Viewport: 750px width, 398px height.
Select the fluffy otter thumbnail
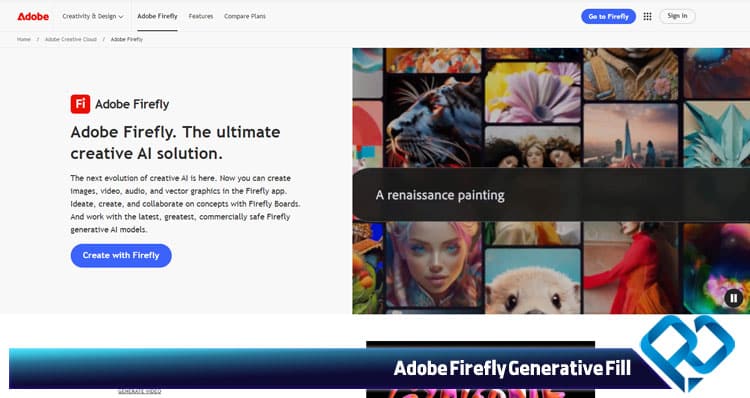pos(533,281)
